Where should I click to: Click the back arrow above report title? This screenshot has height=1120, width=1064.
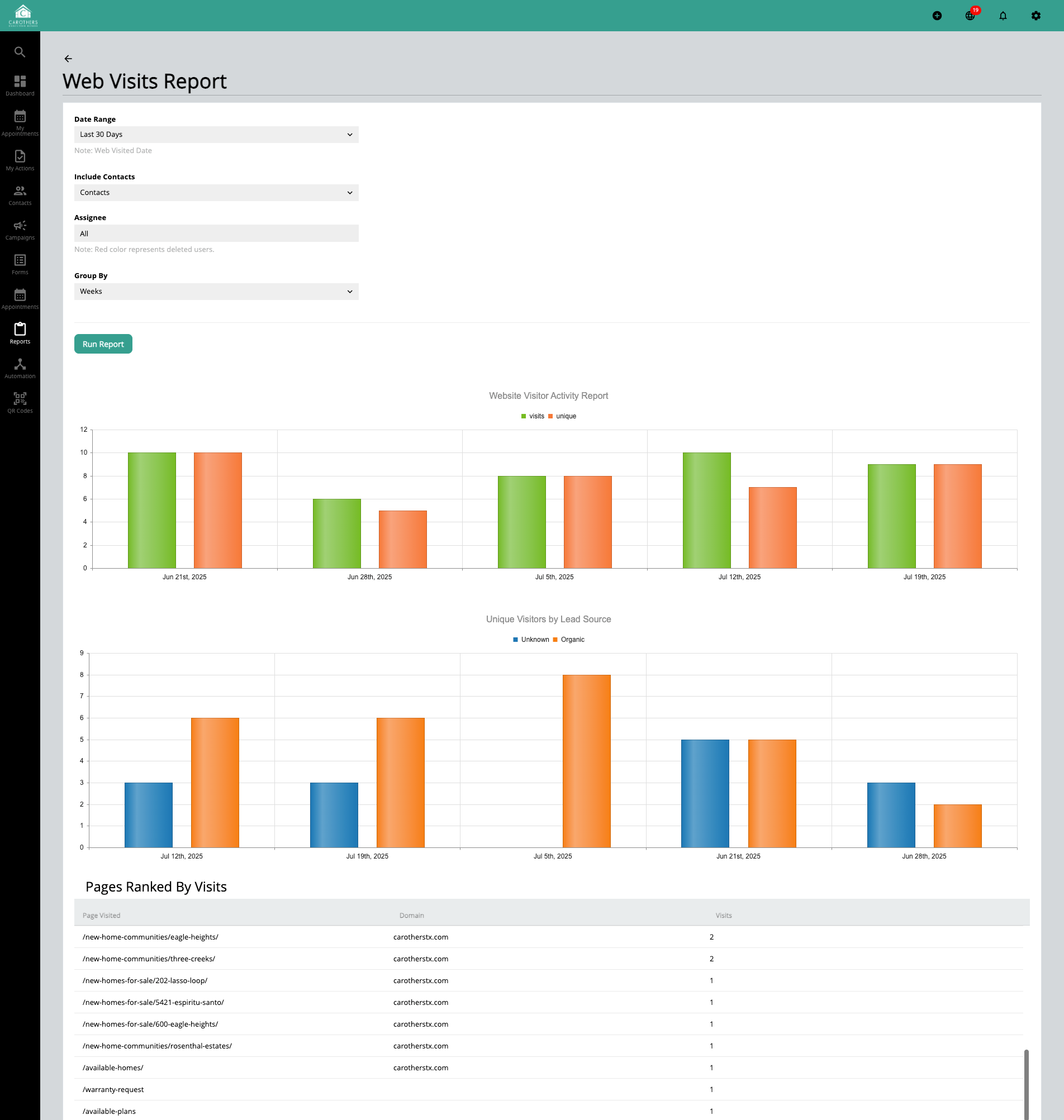68,59
